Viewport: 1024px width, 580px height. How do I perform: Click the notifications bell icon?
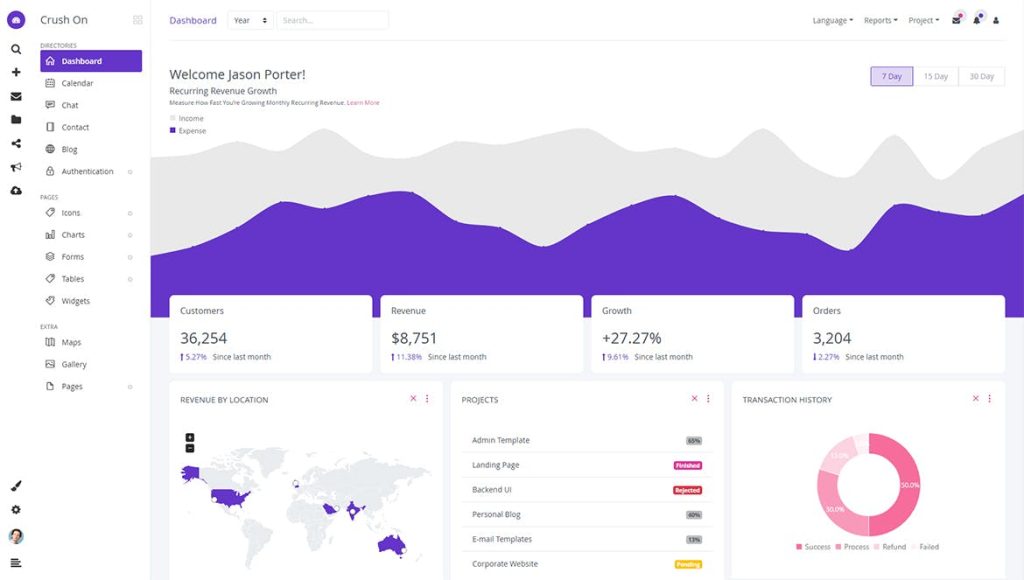point(977,20)
